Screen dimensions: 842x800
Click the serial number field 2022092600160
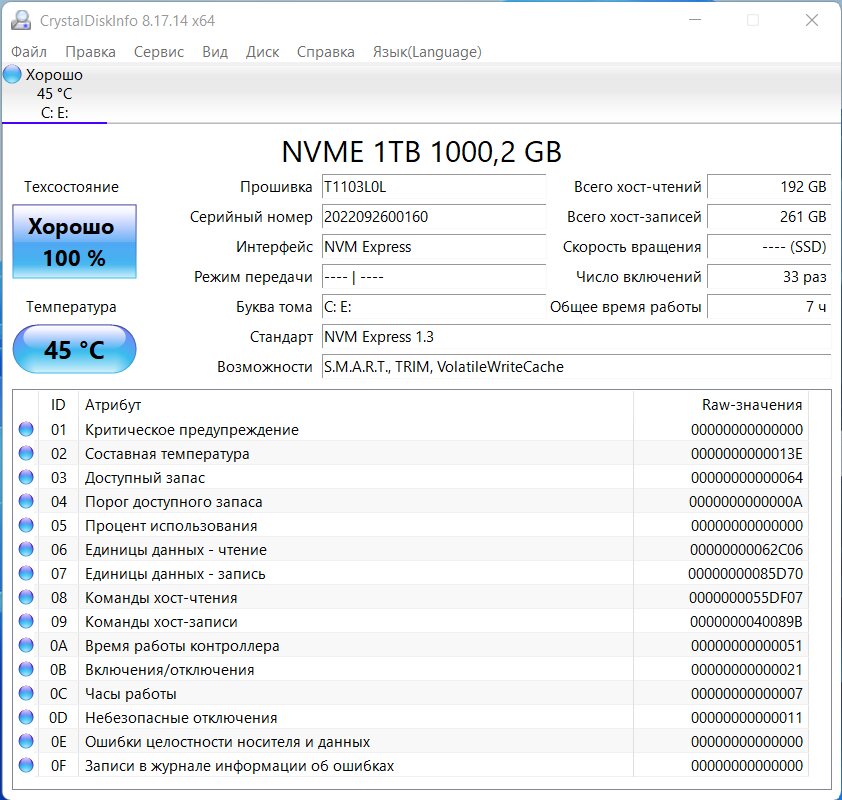point(434,216)
